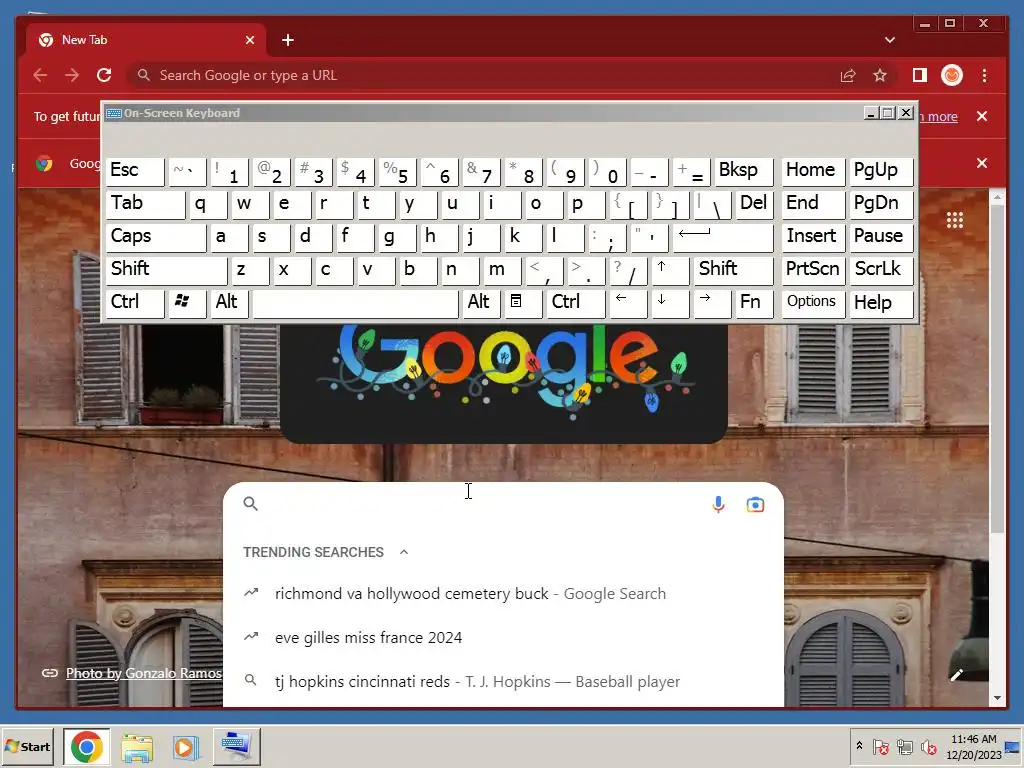This screenshot has height=768, width=1024.
Task: Click down arrow key beside left arrow
Action: [669, 303]
